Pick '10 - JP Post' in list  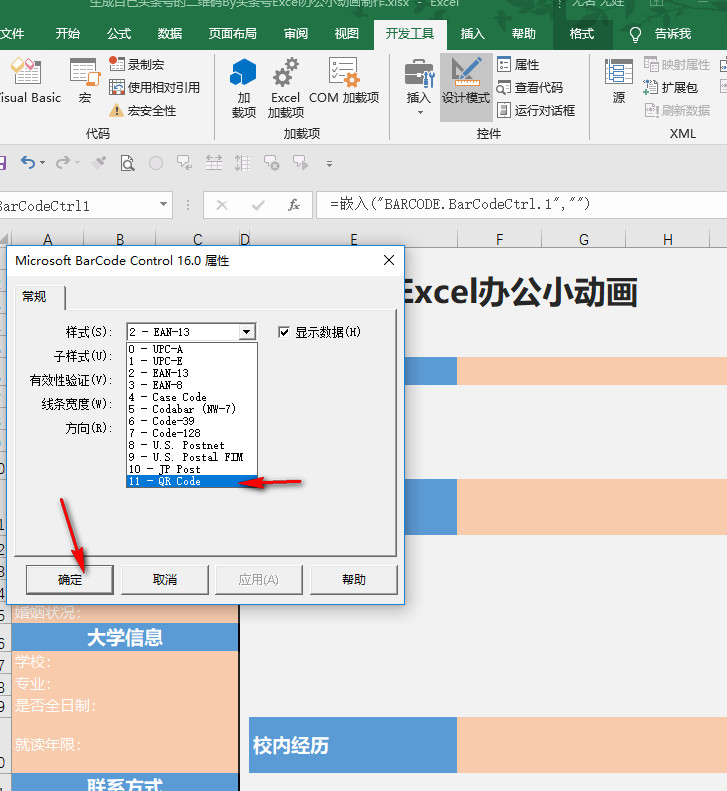pos(192,469)
